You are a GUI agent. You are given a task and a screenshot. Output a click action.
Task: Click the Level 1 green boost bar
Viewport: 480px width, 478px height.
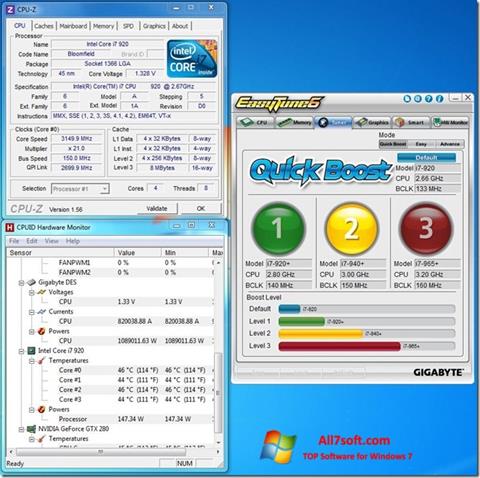point(301,322)
